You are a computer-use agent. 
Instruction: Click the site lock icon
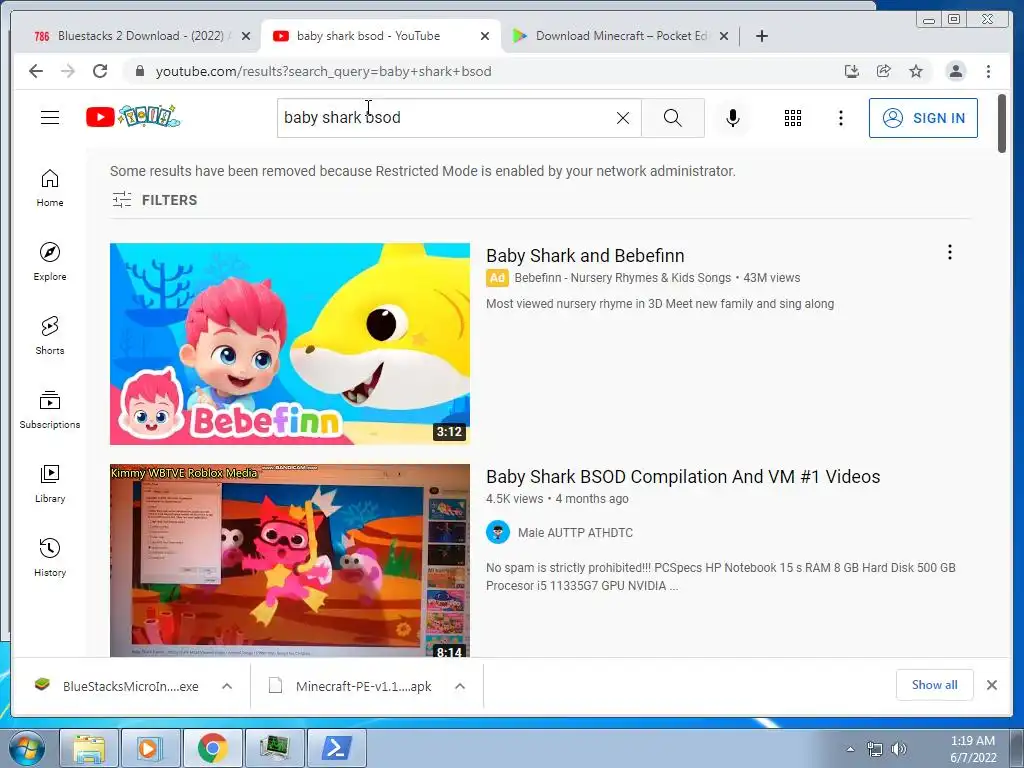coord(139,71)
